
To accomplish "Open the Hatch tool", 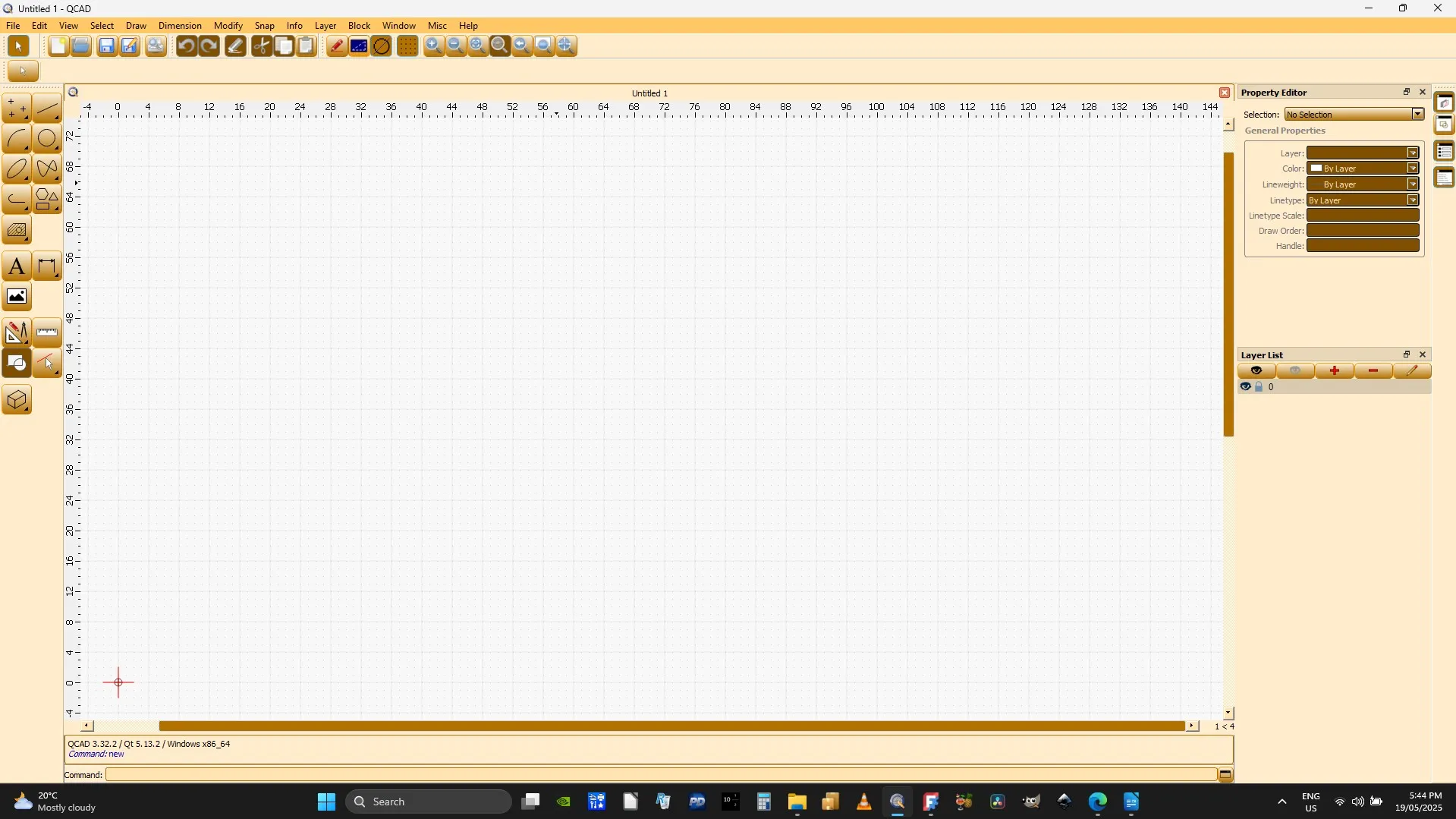I will tap(17, 230).
